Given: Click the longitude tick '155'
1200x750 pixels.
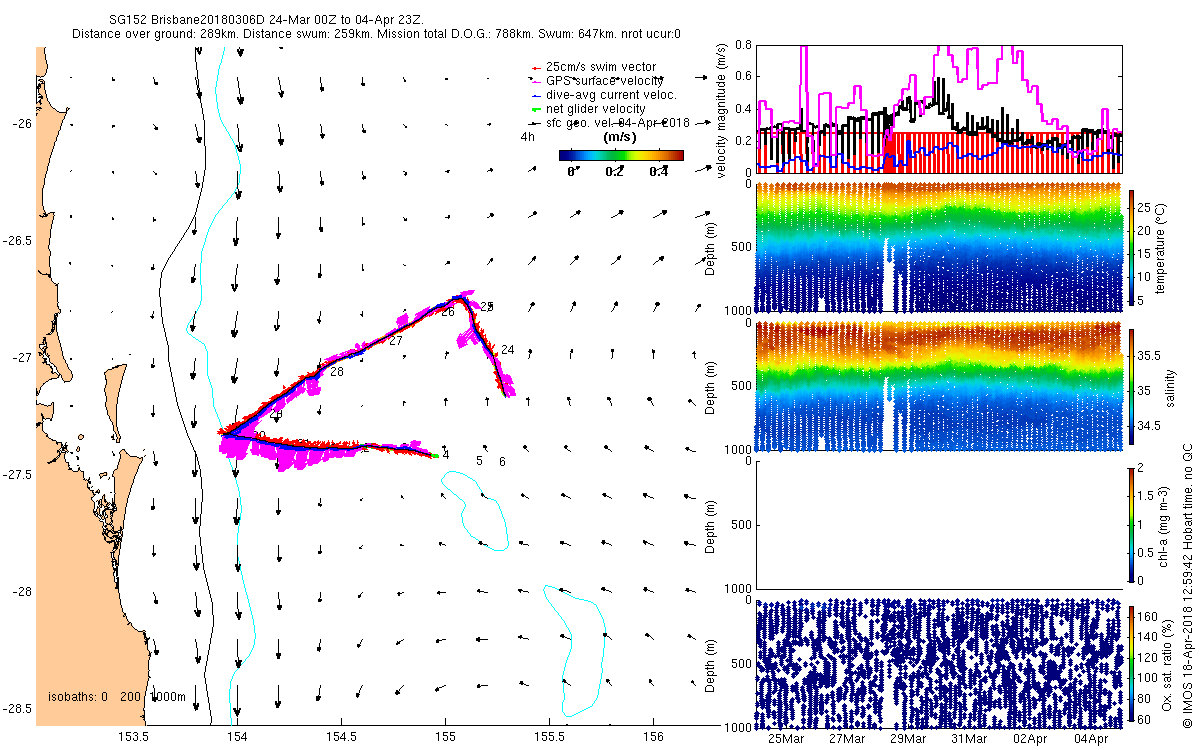Looking at the screenshot, I should [x=445, y=735].
